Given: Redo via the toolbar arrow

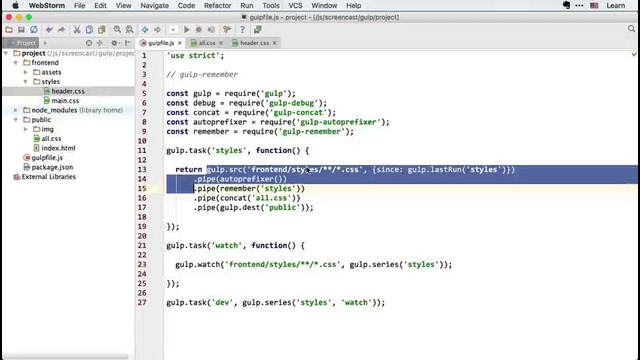Looking at the screenshot, I should tap(62, 29).
